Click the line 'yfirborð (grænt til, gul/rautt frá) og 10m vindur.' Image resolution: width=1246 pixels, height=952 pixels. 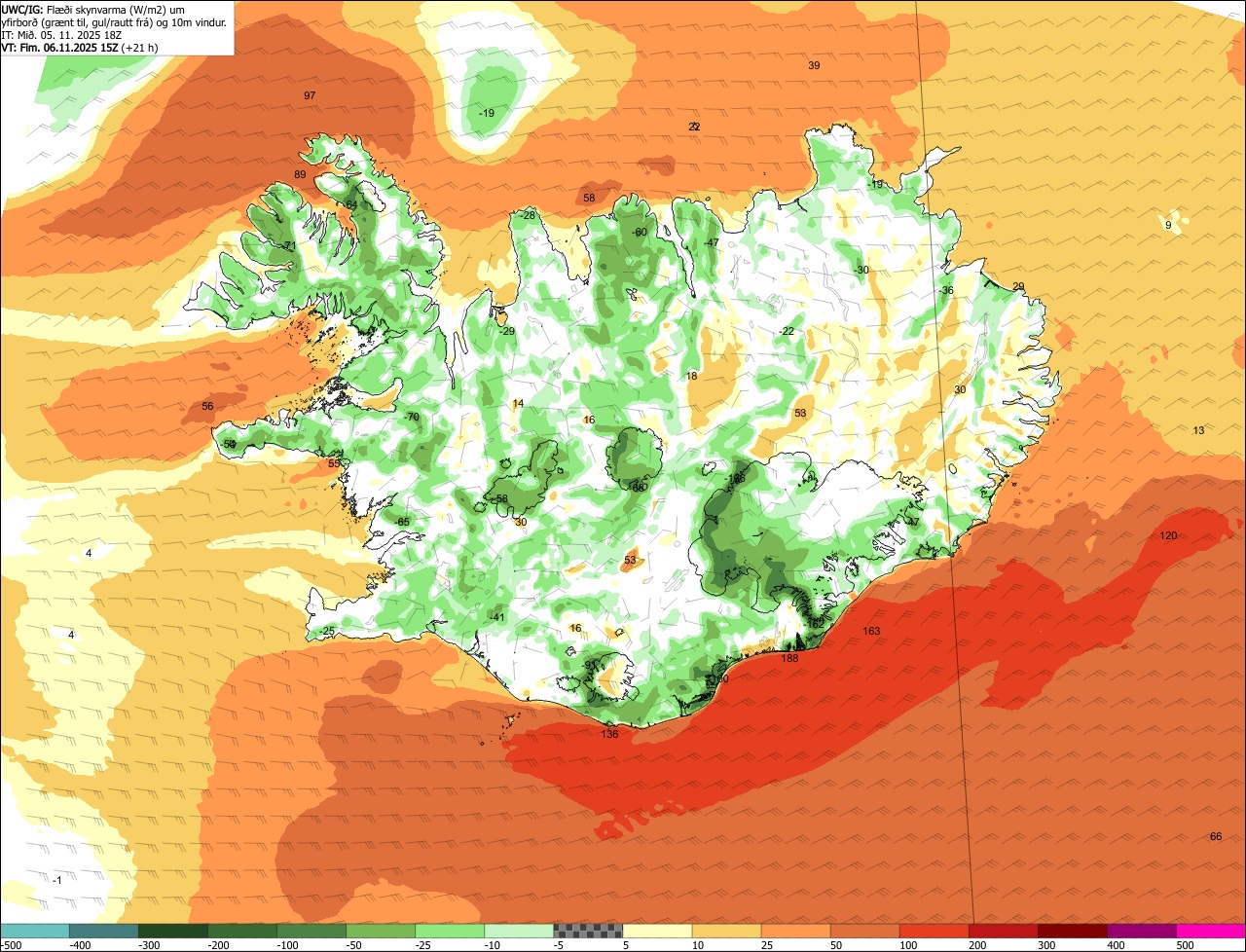(x=115, y=21)
